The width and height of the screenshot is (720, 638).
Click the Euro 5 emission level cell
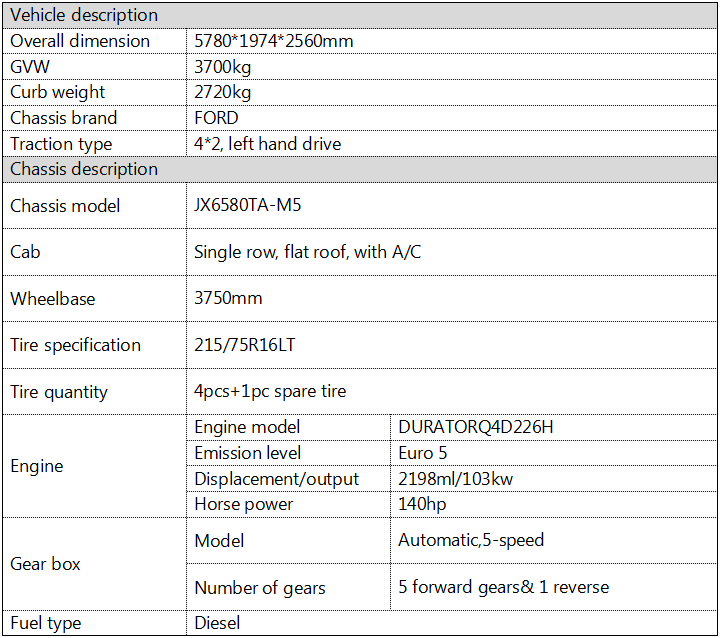coord(422,453)
